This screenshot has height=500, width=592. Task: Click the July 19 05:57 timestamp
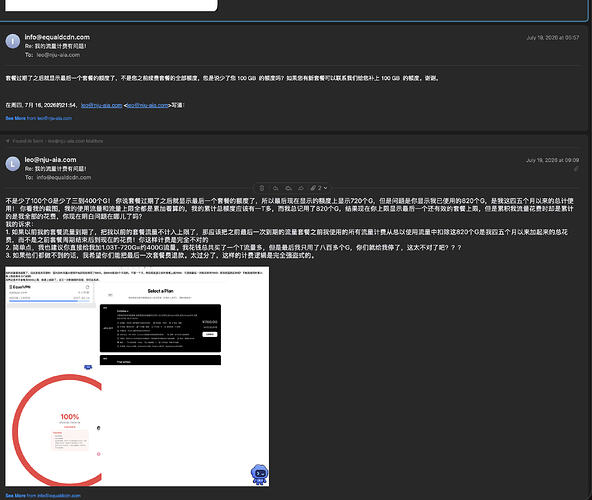point(552,37)
